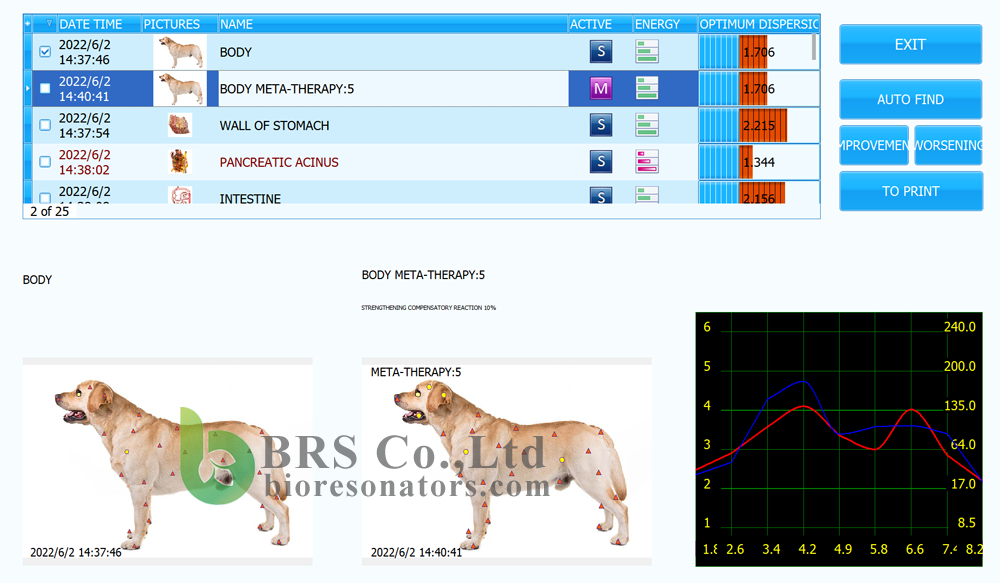Open the pink energy icon for PANCREATIC ACINUS
1000x583 pixels.
pos(647,162)
